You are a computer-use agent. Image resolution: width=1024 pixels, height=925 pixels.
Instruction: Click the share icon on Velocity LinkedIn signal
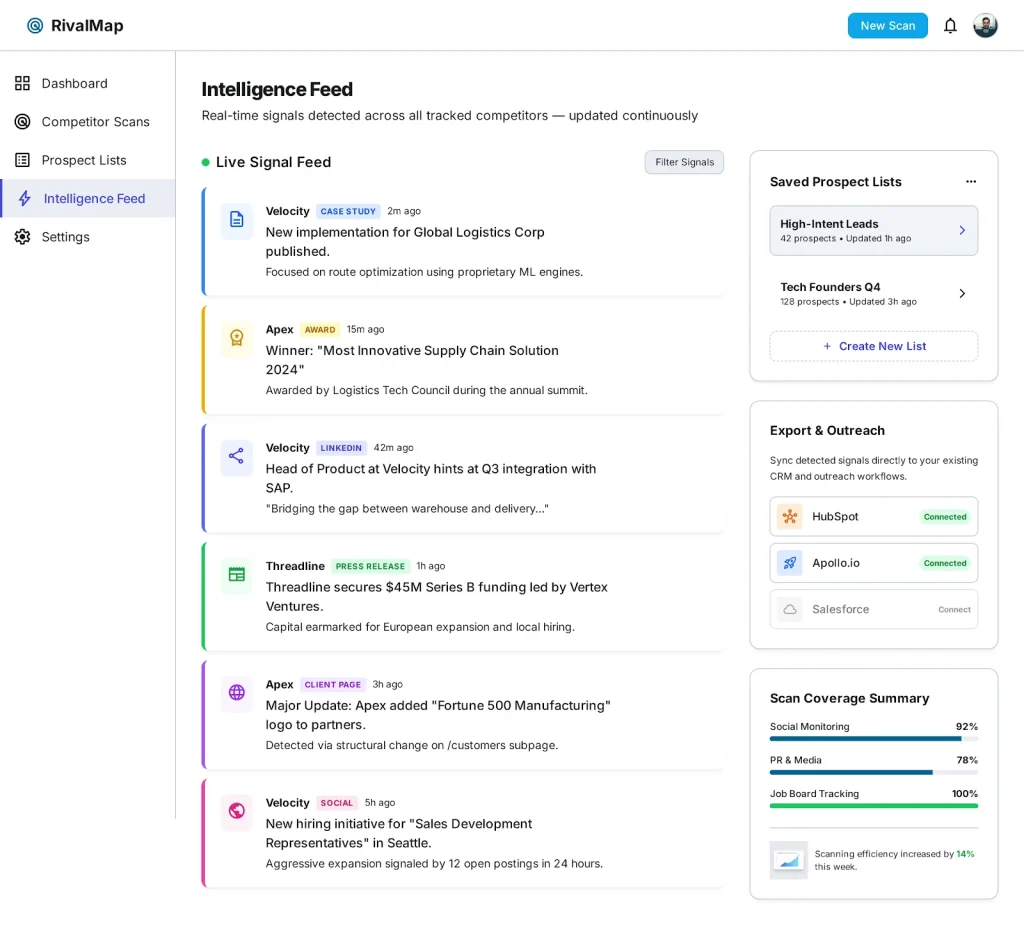(236, 456)
